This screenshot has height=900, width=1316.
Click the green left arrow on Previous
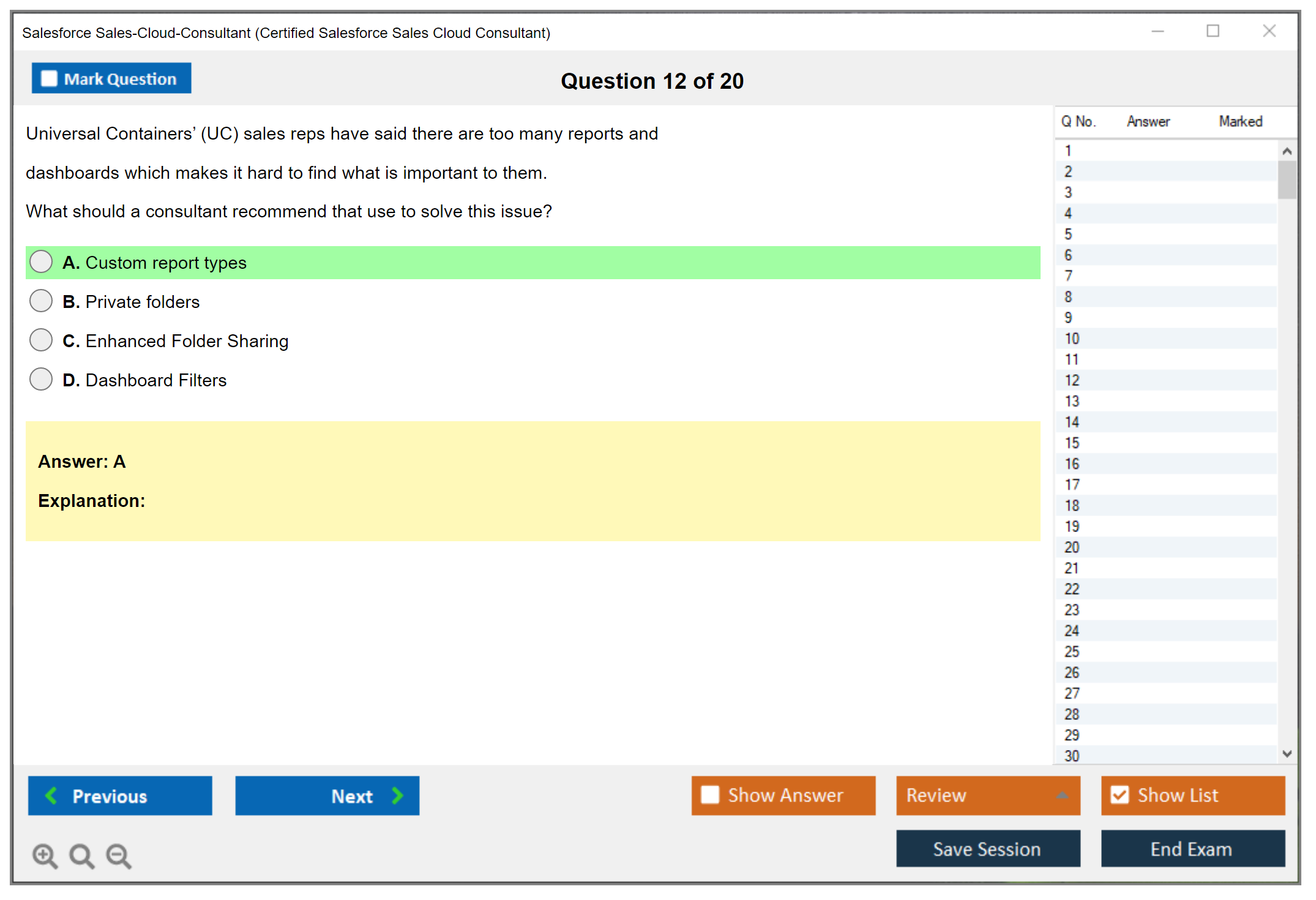point(51,796)
